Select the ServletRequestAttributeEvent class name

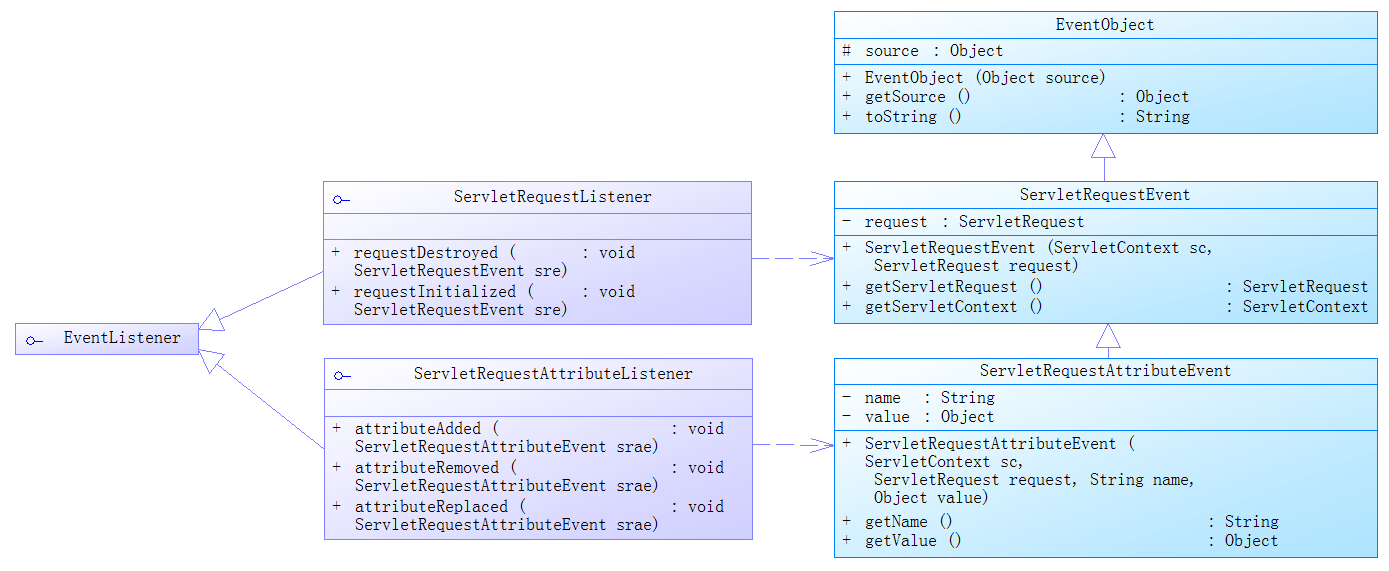(x=1104, y=371)
